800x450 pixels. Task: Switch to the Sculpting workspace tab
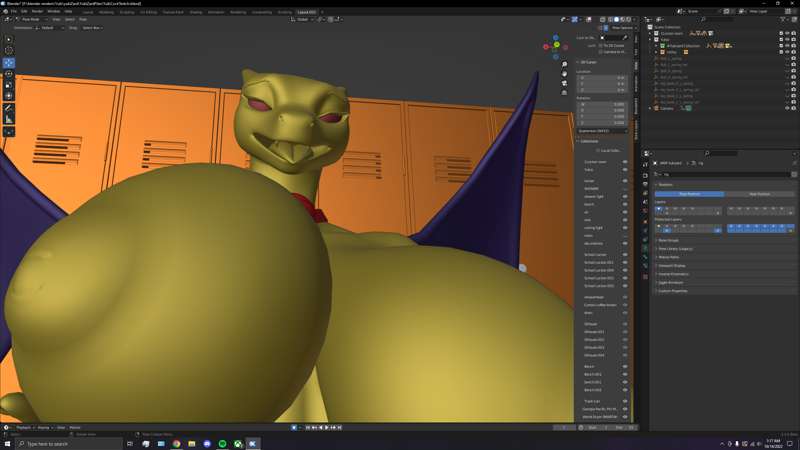point(127,12)
